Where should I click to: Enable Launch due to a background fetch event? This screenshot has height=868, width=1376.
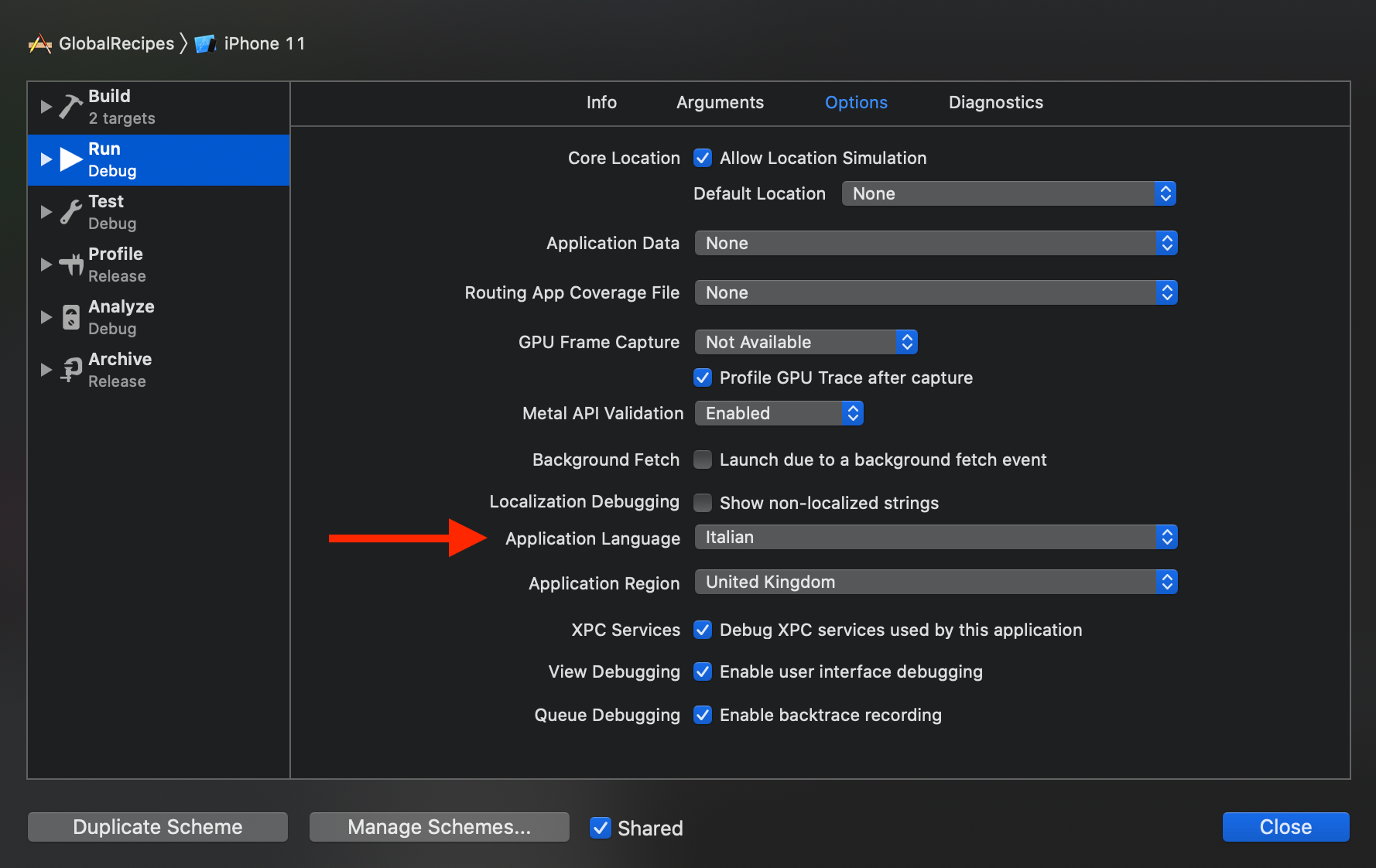[x=702, y=459]
